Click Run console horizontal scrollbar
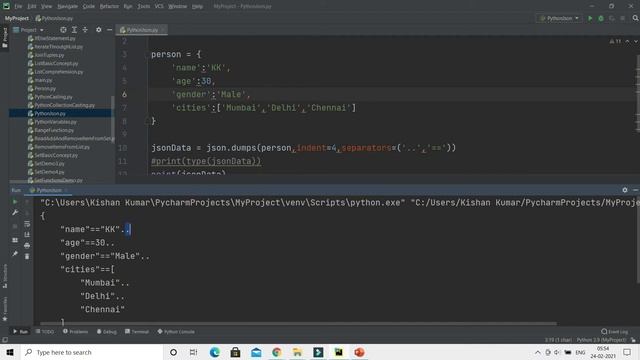This screenshot has height=360, width=640. (x=298, y=324)
